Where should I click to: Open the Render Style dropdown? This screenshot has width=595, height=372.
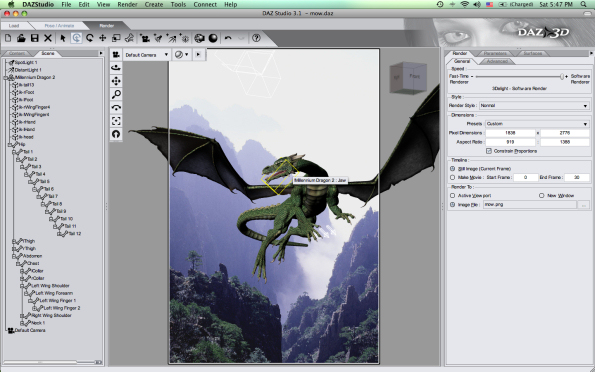(534, 105)
